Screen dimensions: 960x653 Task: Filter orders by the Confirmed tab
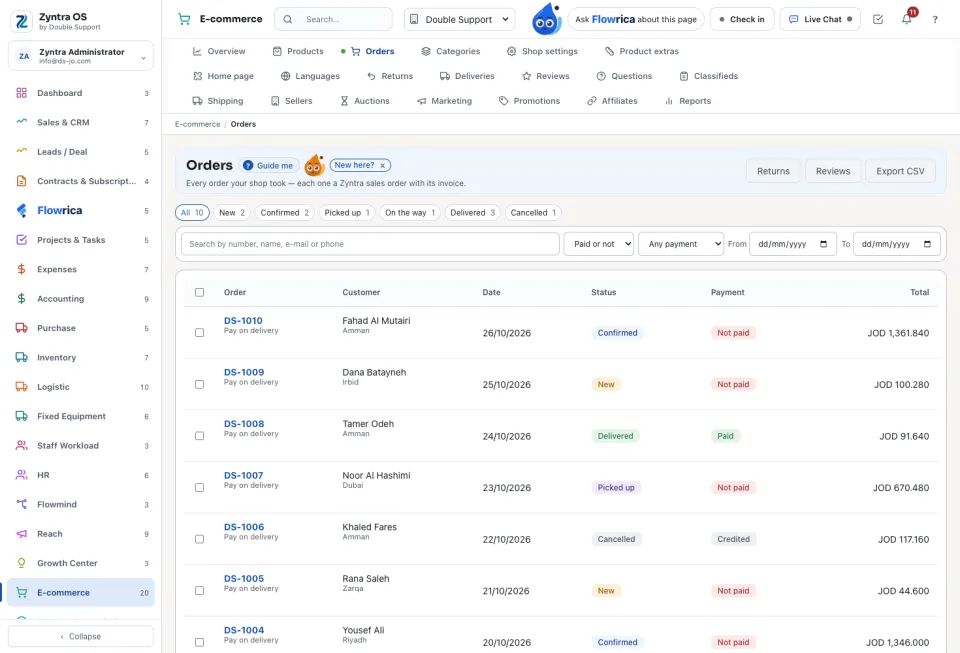[285, 213]
